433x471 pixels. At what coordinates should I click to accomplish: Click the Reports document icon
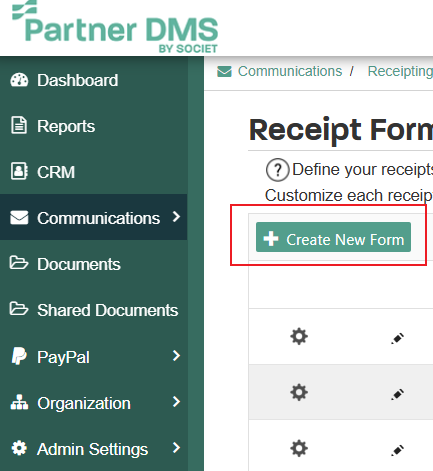(19, 126)
